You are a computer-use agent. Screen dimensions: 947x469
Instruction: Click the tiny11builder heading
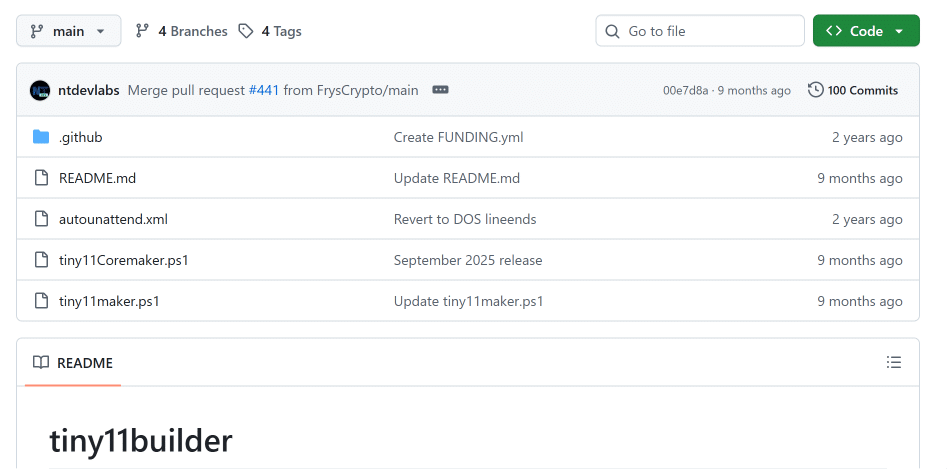click(141, 441)
